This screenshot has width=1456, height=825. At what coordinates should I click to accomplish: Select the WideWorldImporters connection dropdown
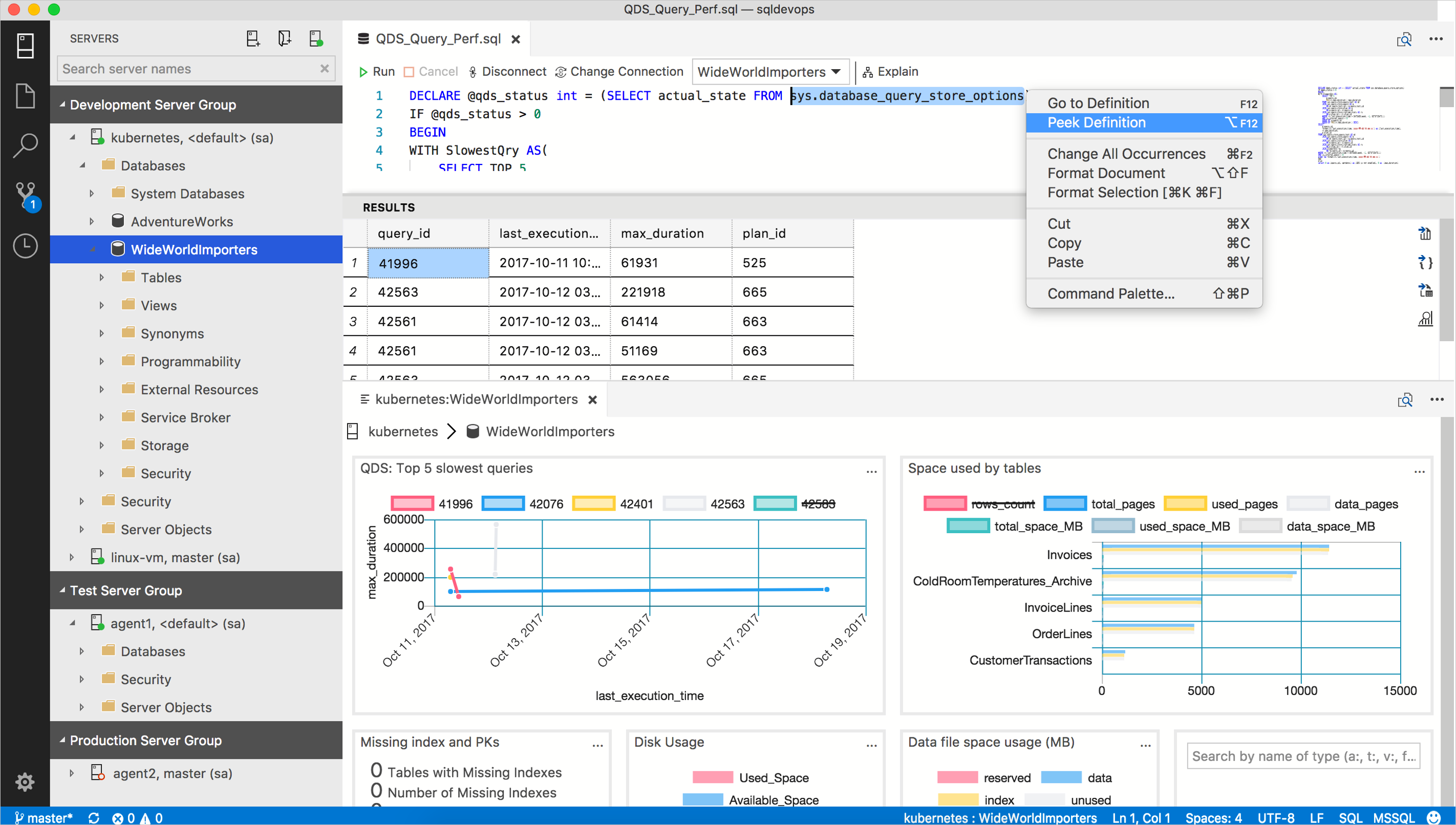pyautogui.click(x=769, y=71)
